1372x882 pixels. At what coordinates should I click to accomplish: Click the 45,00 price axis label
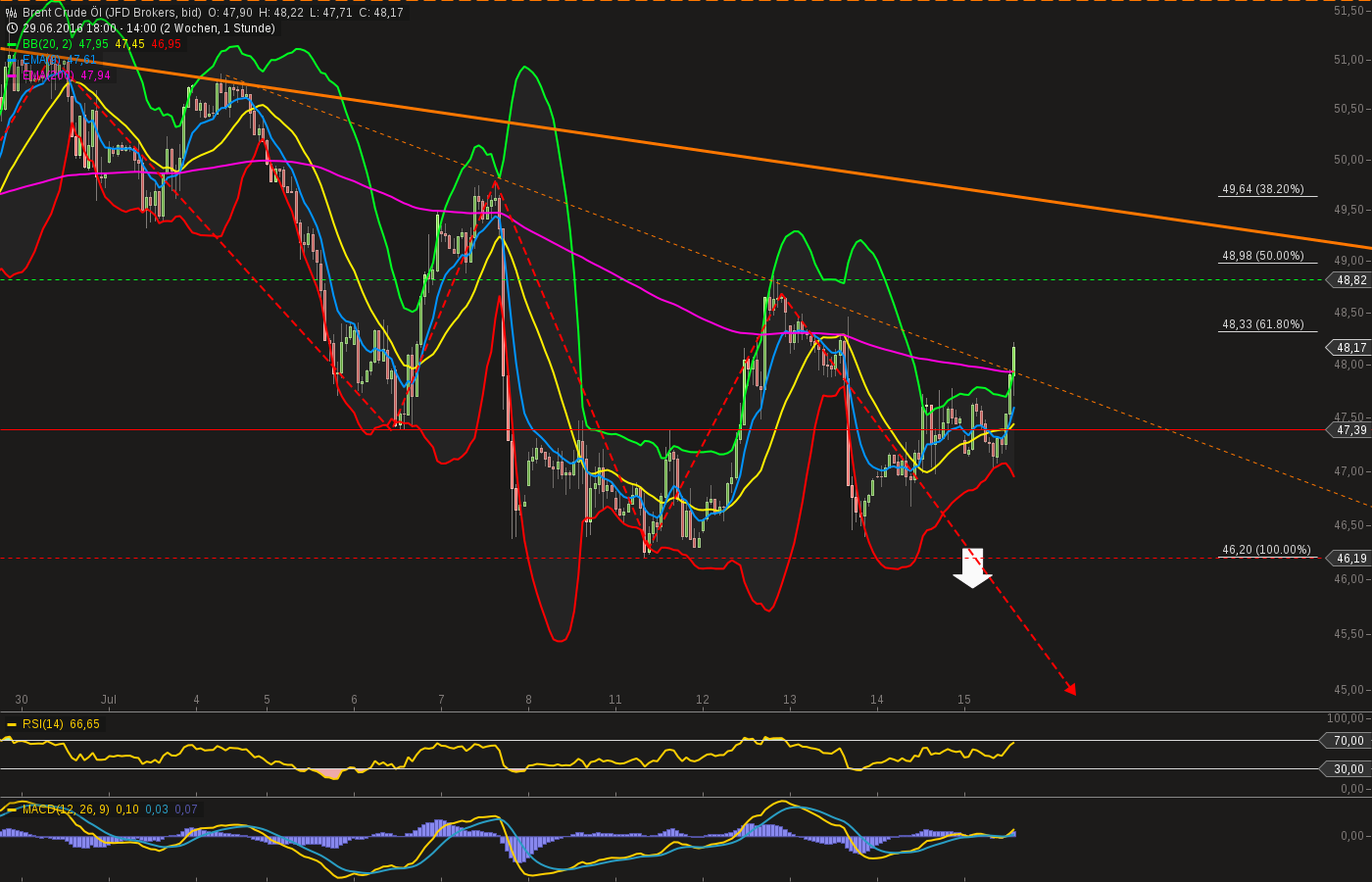[x=1348, y=690]
